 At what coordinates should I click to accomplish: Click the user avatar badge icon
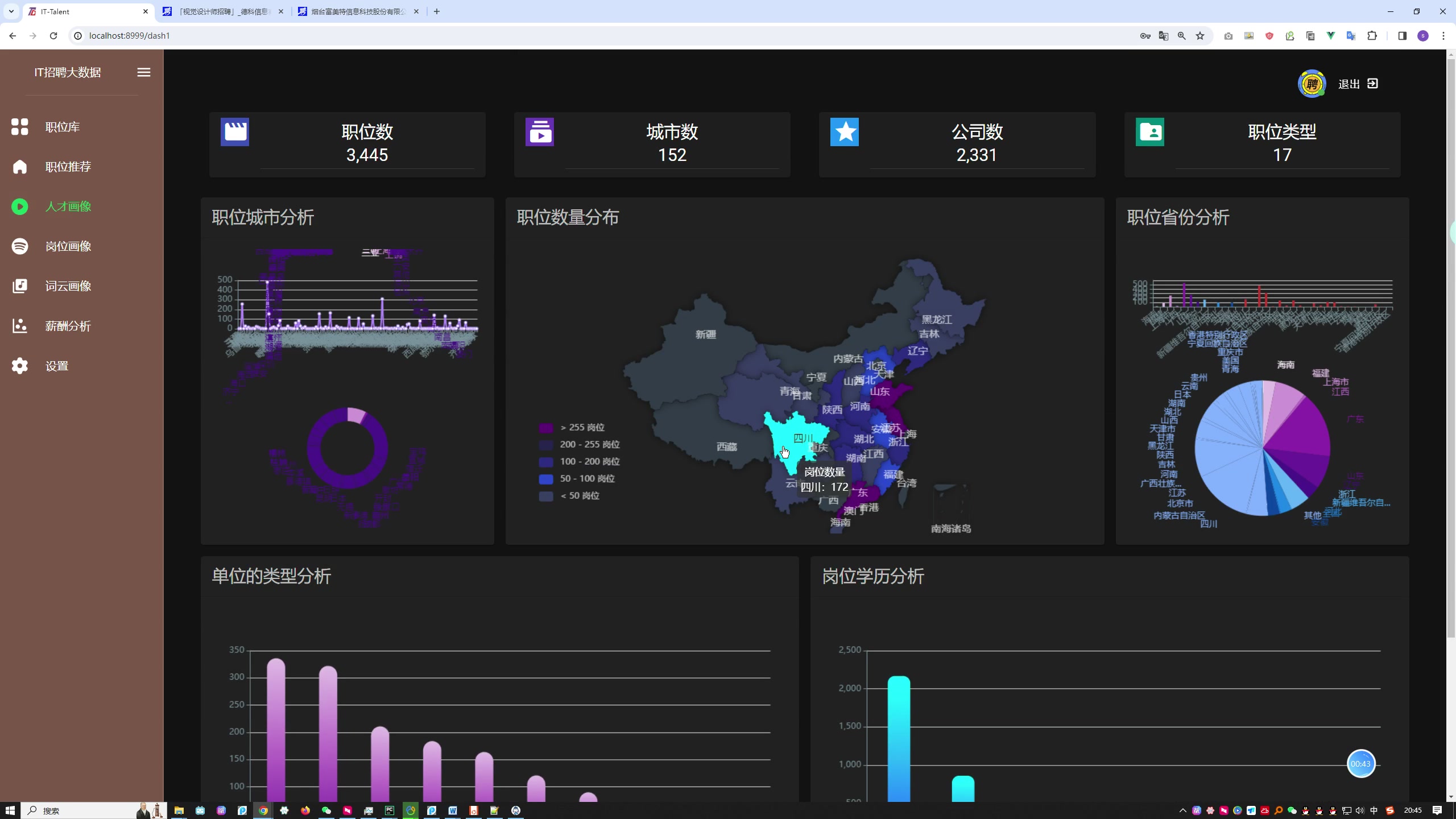coord(1312,84)
